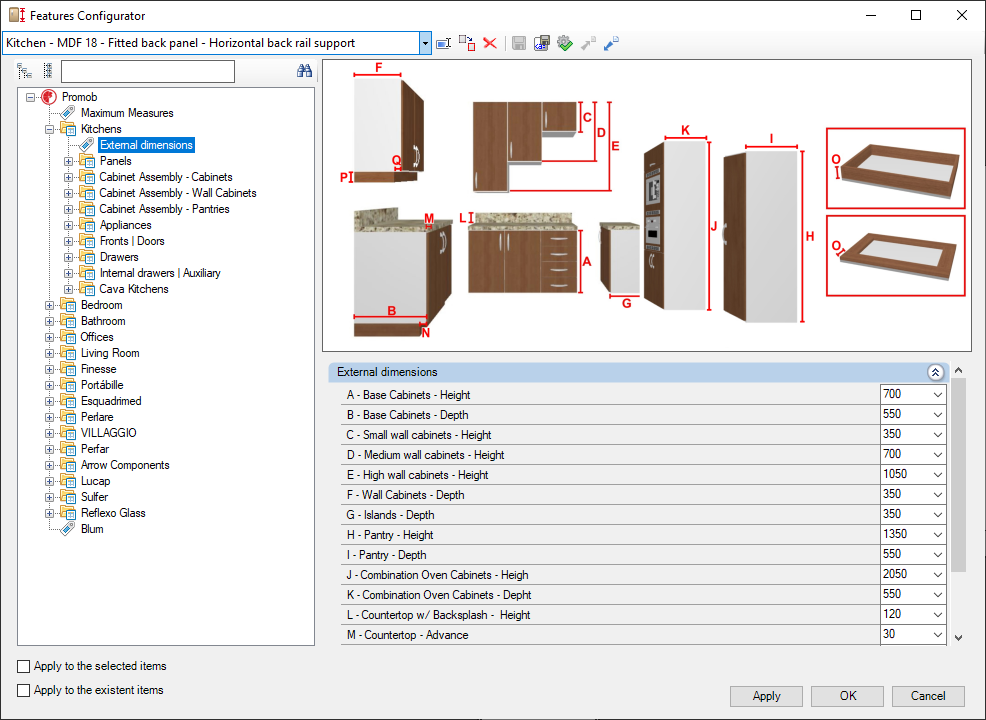Viewport: 986px width, 720px height.
Task: Click the duplicate configuration icon
Action: tap(467, 43)
